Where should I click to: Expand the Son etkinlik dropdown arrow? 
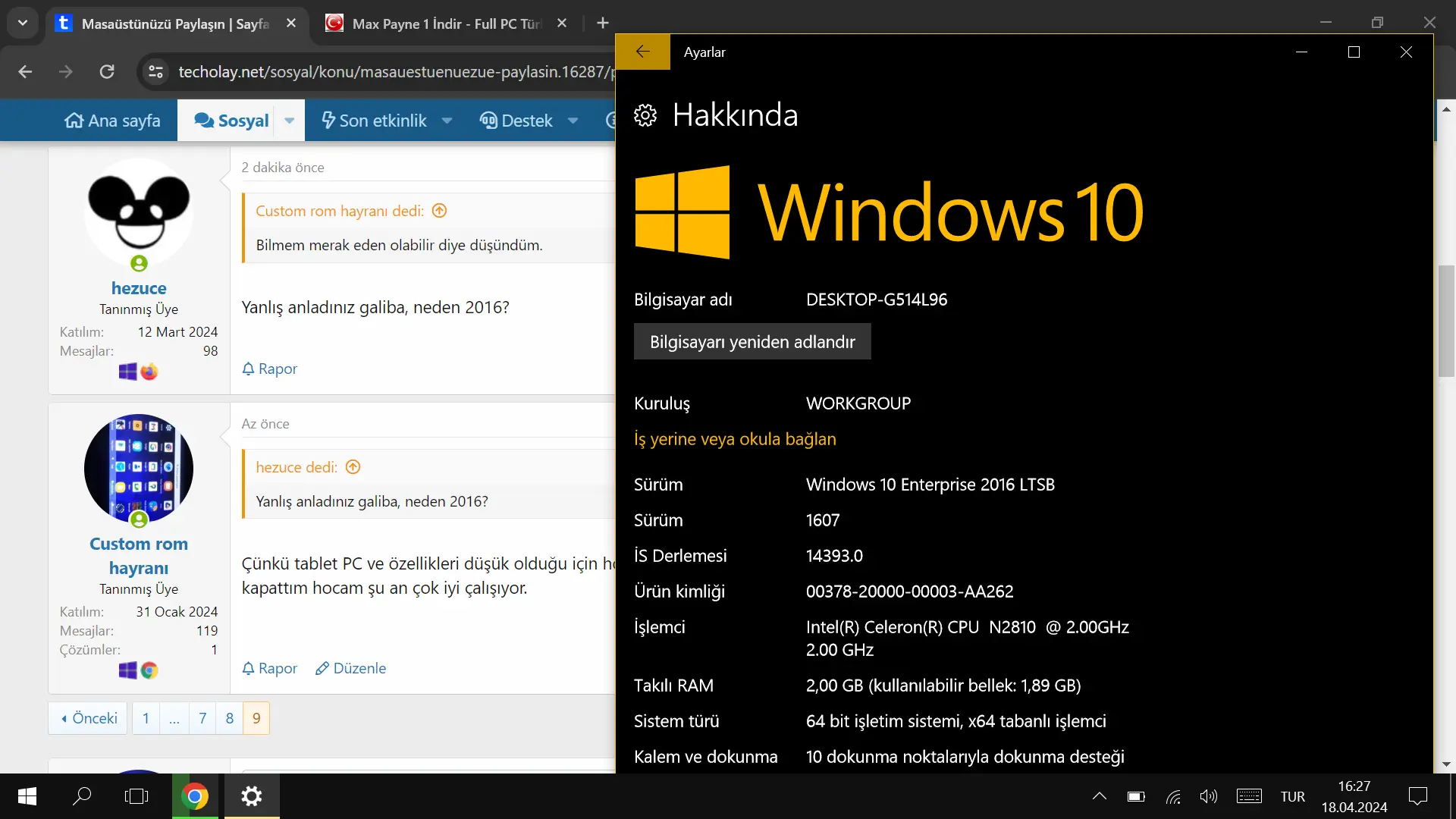click(x=447, y=121)
